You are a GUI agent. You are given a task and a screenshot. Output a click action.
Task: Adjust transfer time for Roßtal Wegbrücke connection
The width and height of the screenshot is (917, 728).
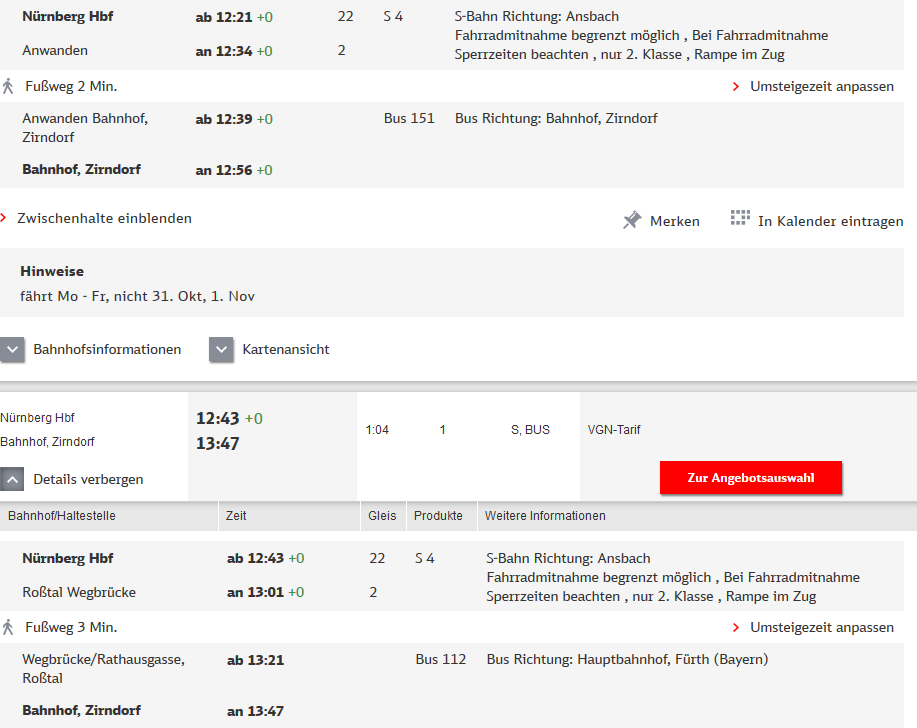pos(821,627)
